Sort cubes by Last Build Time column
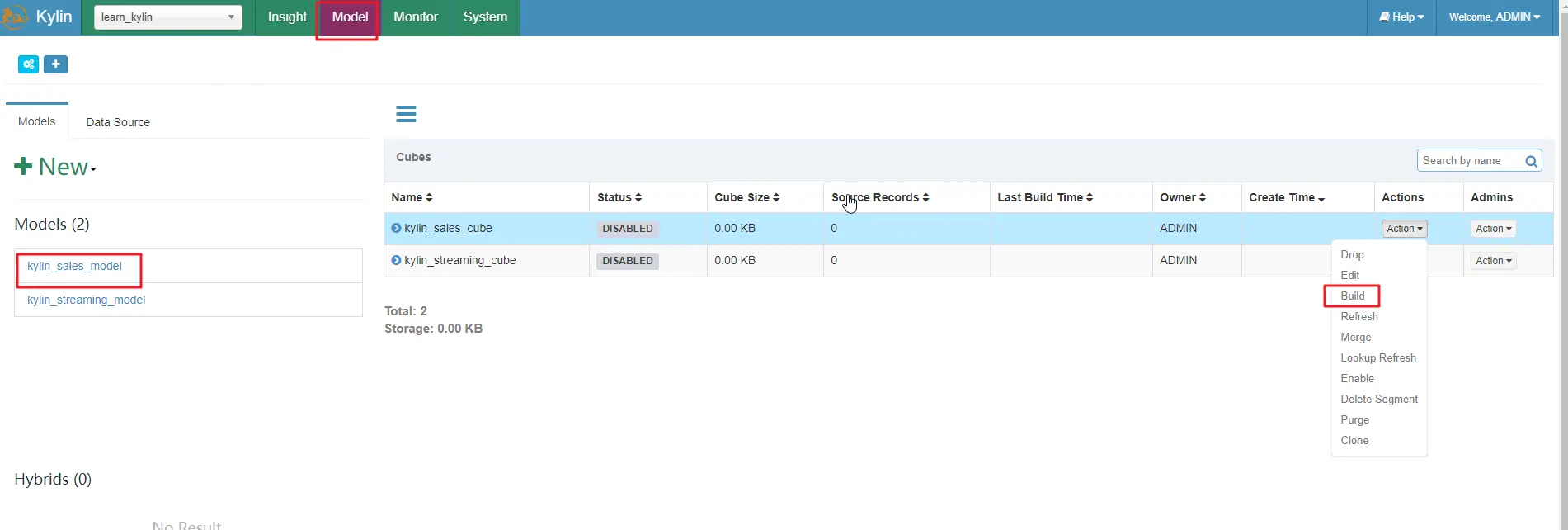 (x=1045, y=197)
